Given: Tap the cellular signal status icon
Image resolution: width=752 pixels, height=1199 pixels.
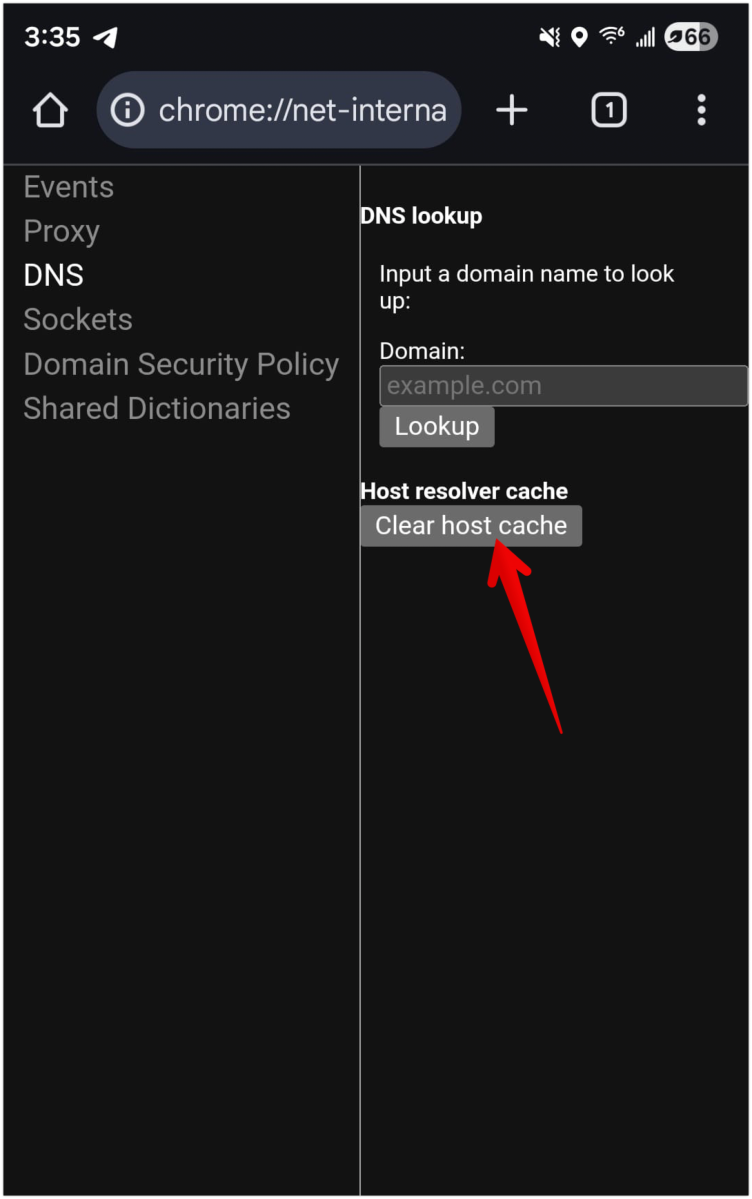Looking at the screenshot, I should (646, 37).
